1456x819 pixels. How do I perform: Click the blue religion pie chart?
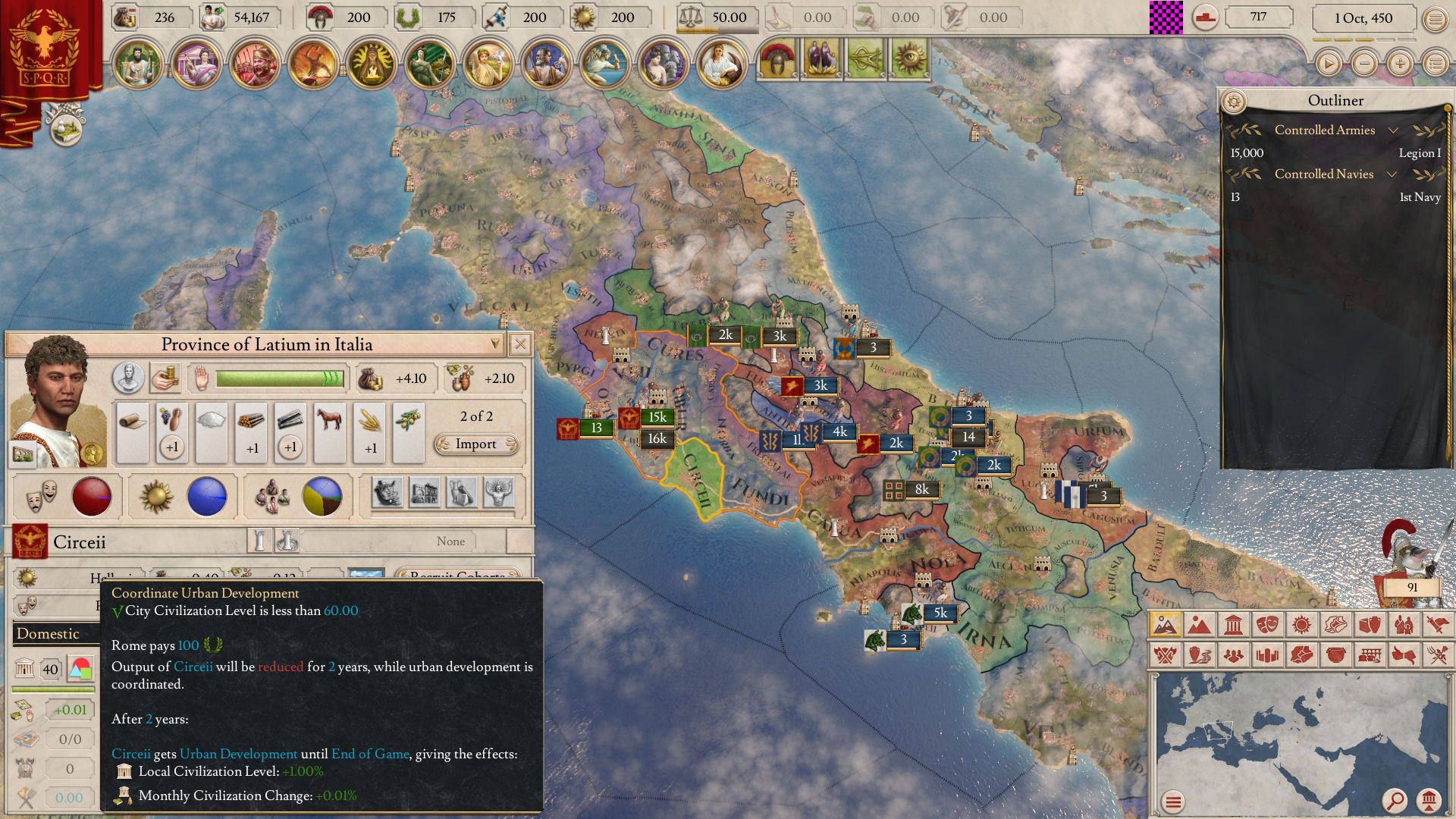(x=206, y=497)
